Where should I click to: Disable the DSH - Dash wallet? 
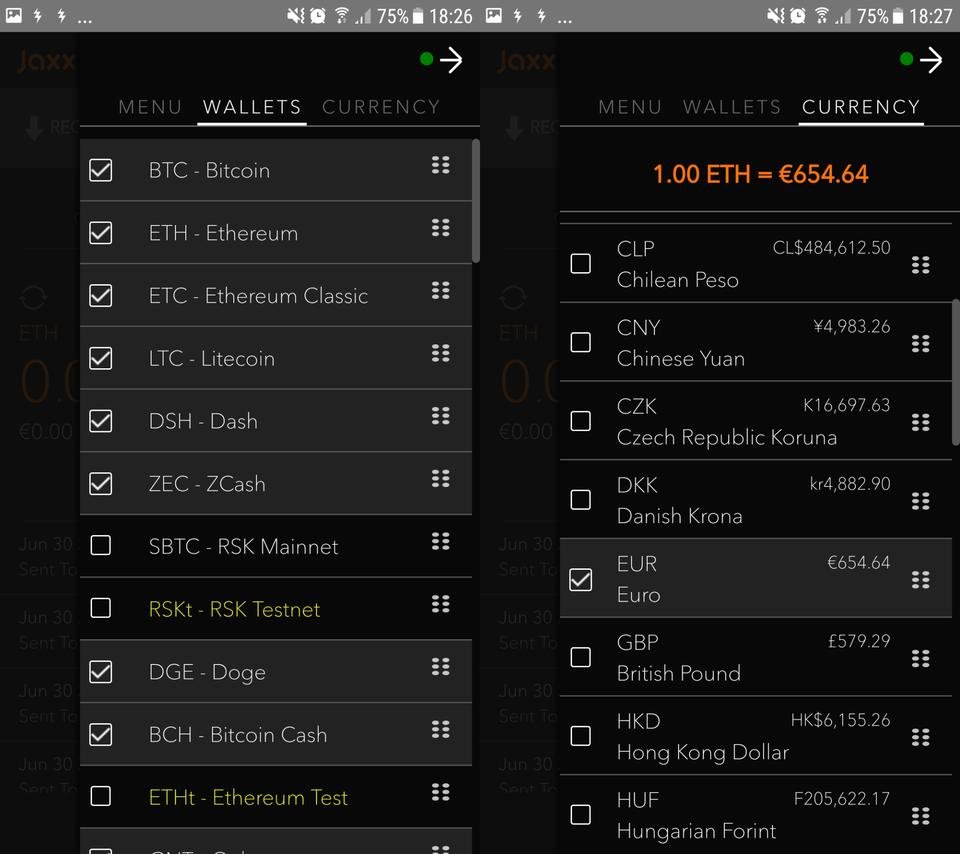pos(100,421)
